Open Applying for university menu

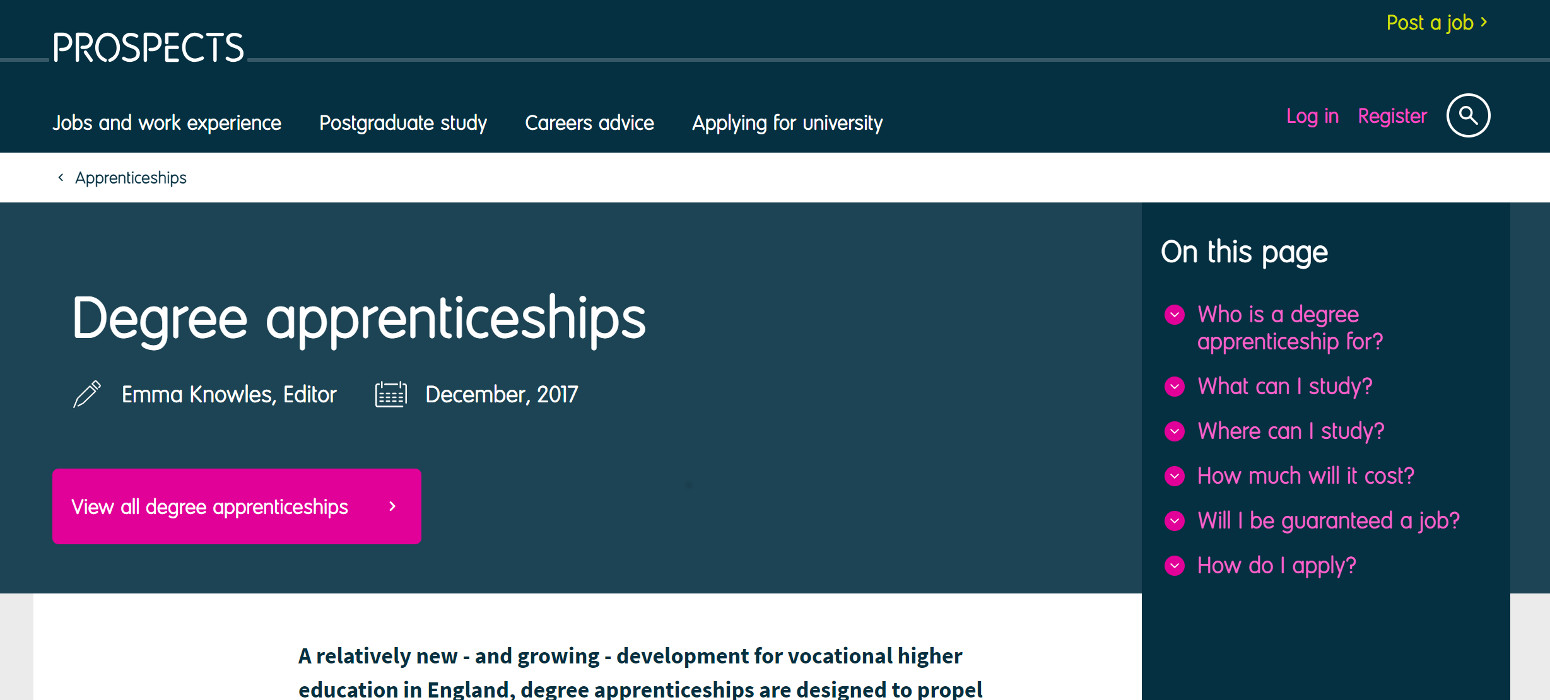coord(788,123)
